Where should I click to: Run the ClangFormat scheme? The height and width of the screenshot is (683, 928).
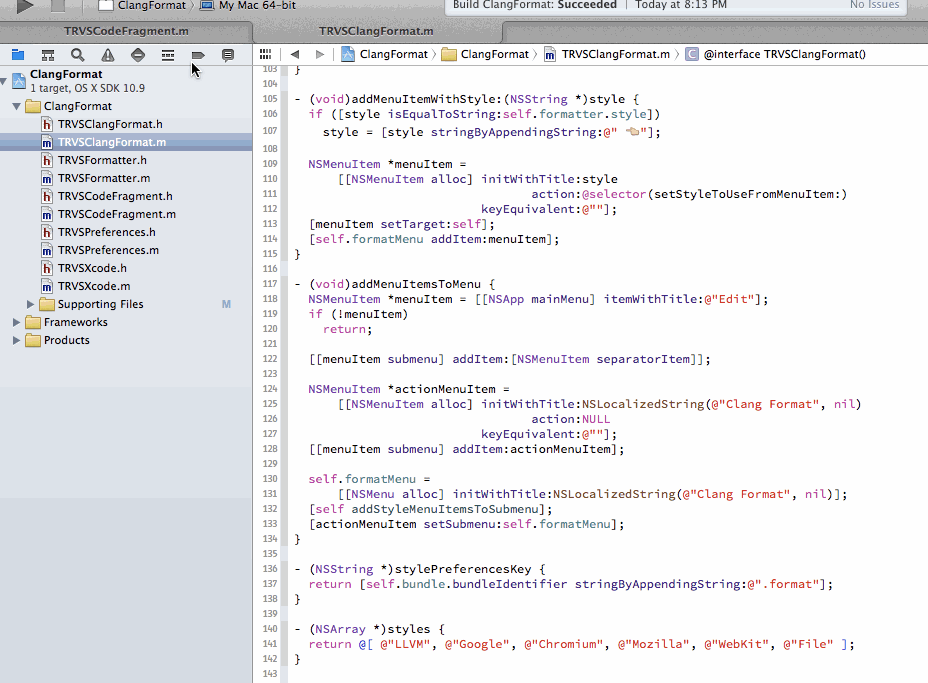pyautogui.click(x=25, y=6)
